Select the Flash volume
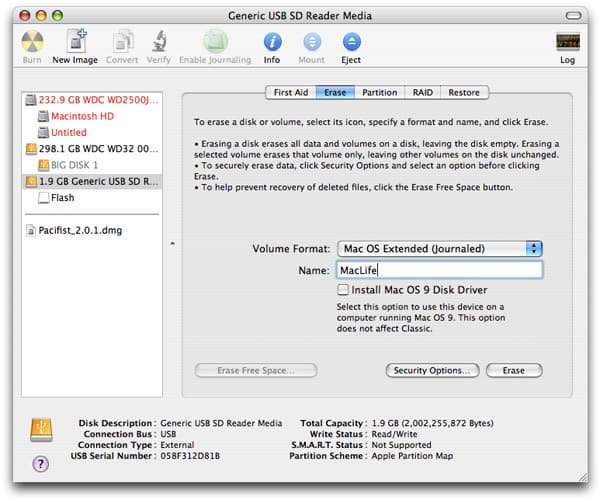 [x=92, y=198]
